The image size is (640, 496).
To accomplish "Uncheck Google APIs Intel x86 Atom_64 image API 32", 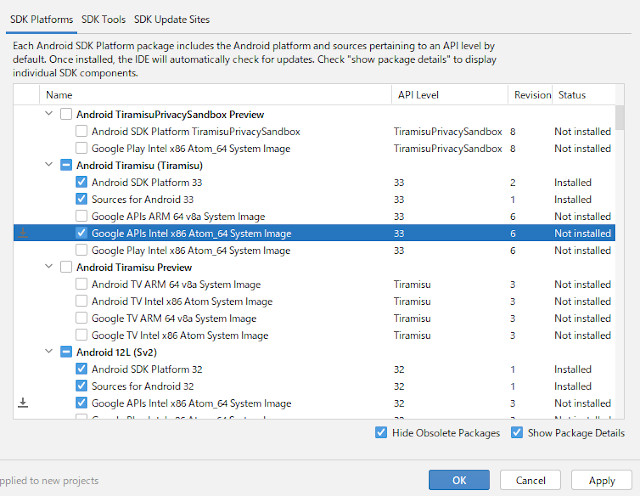I will coord(81,403).
